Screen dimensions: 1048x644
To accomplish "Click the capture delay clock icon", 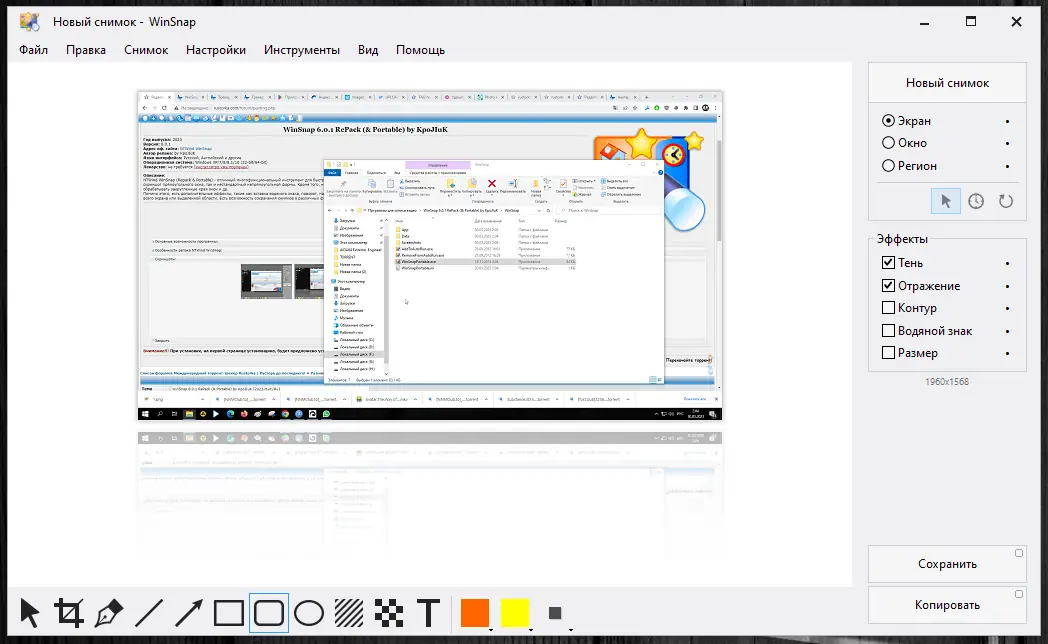I will (x=976, y=201).
